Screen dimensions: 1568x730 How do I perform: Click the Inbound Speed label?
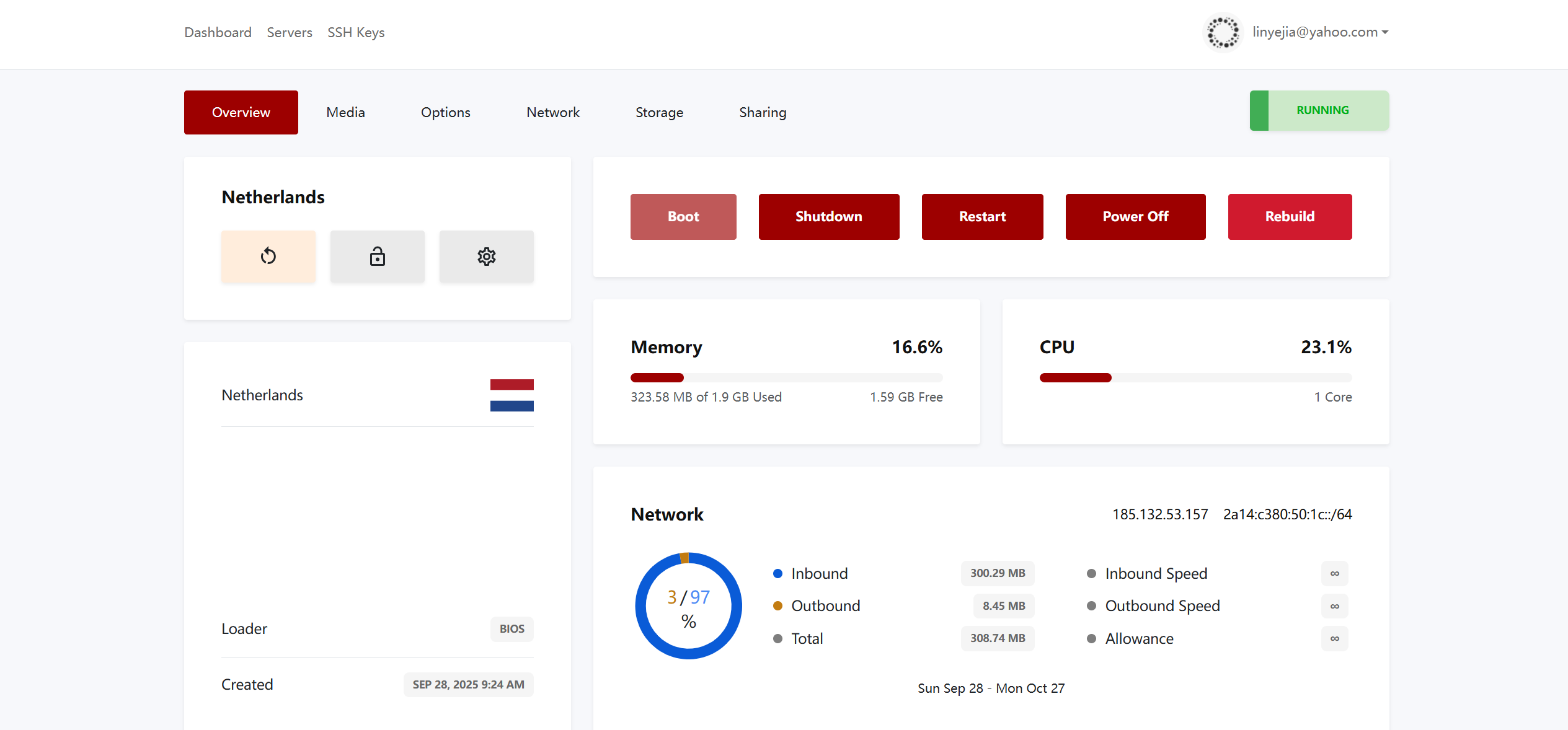click(1156, 574)
